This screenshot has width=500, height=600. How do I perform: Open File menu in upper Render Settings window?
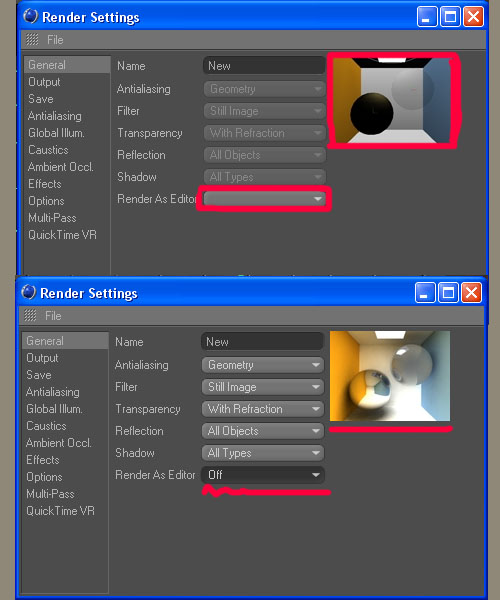click(55, 39)
